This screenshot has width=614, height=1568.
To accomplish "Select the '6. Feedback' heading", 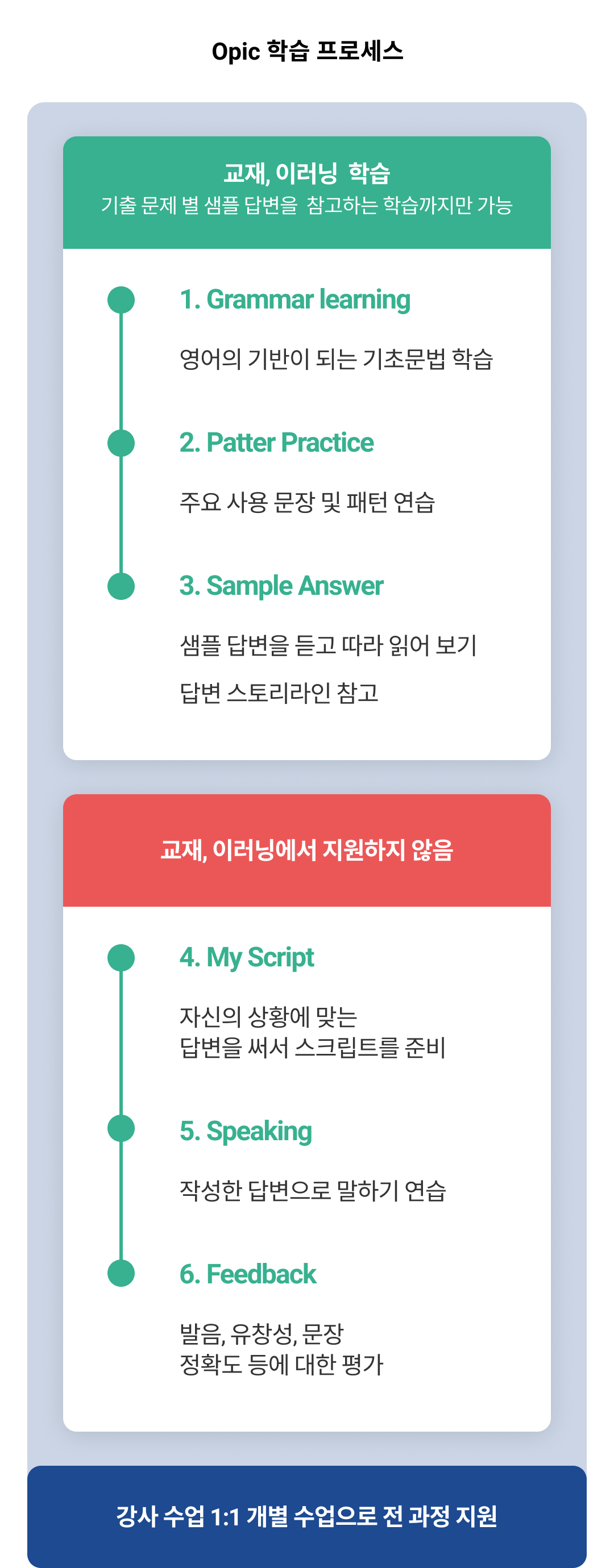I will coord(248,1274).
